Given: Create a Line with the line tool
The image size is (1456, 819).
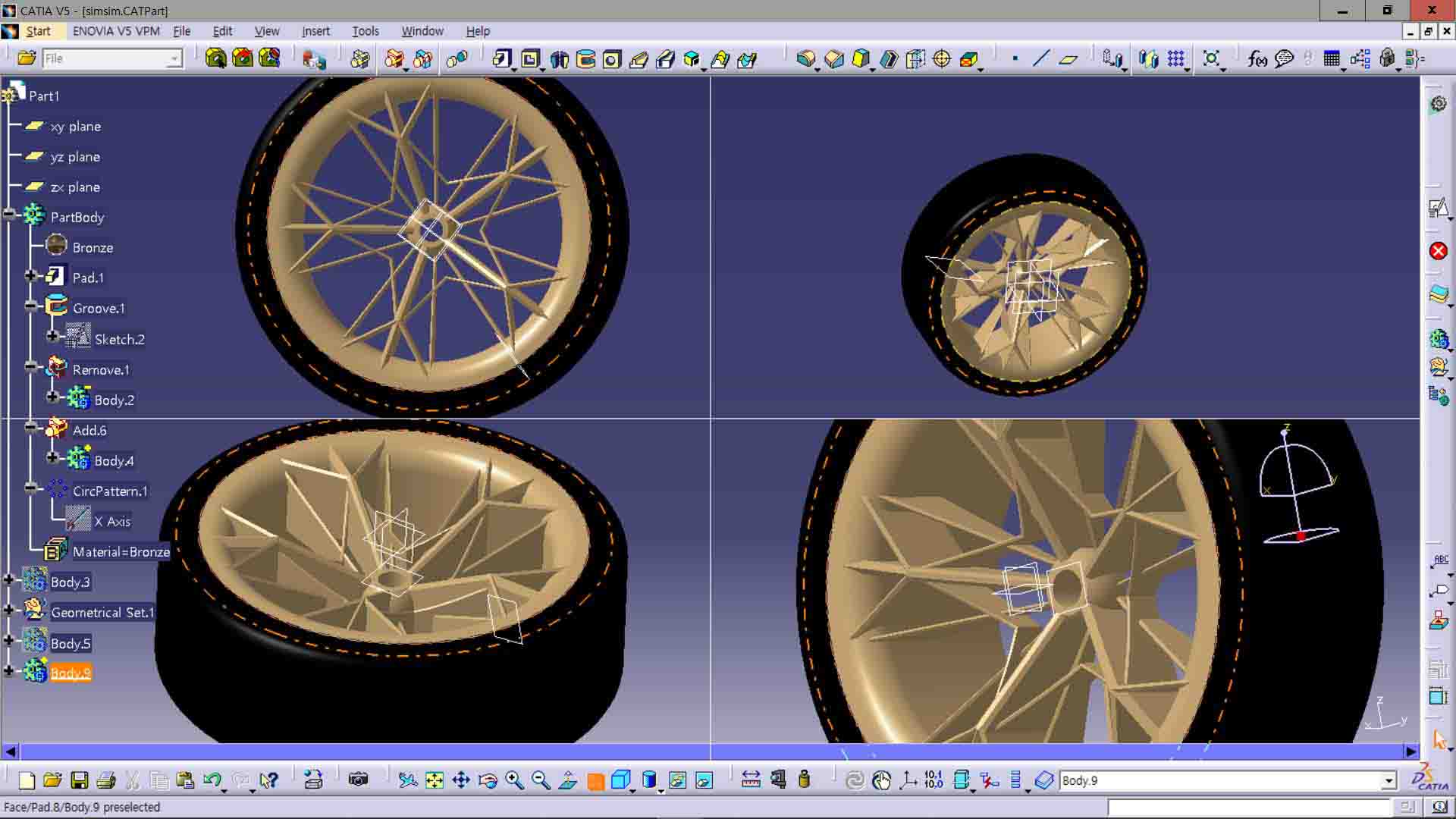Looking at the screenshot, I should coord(1040,58).
